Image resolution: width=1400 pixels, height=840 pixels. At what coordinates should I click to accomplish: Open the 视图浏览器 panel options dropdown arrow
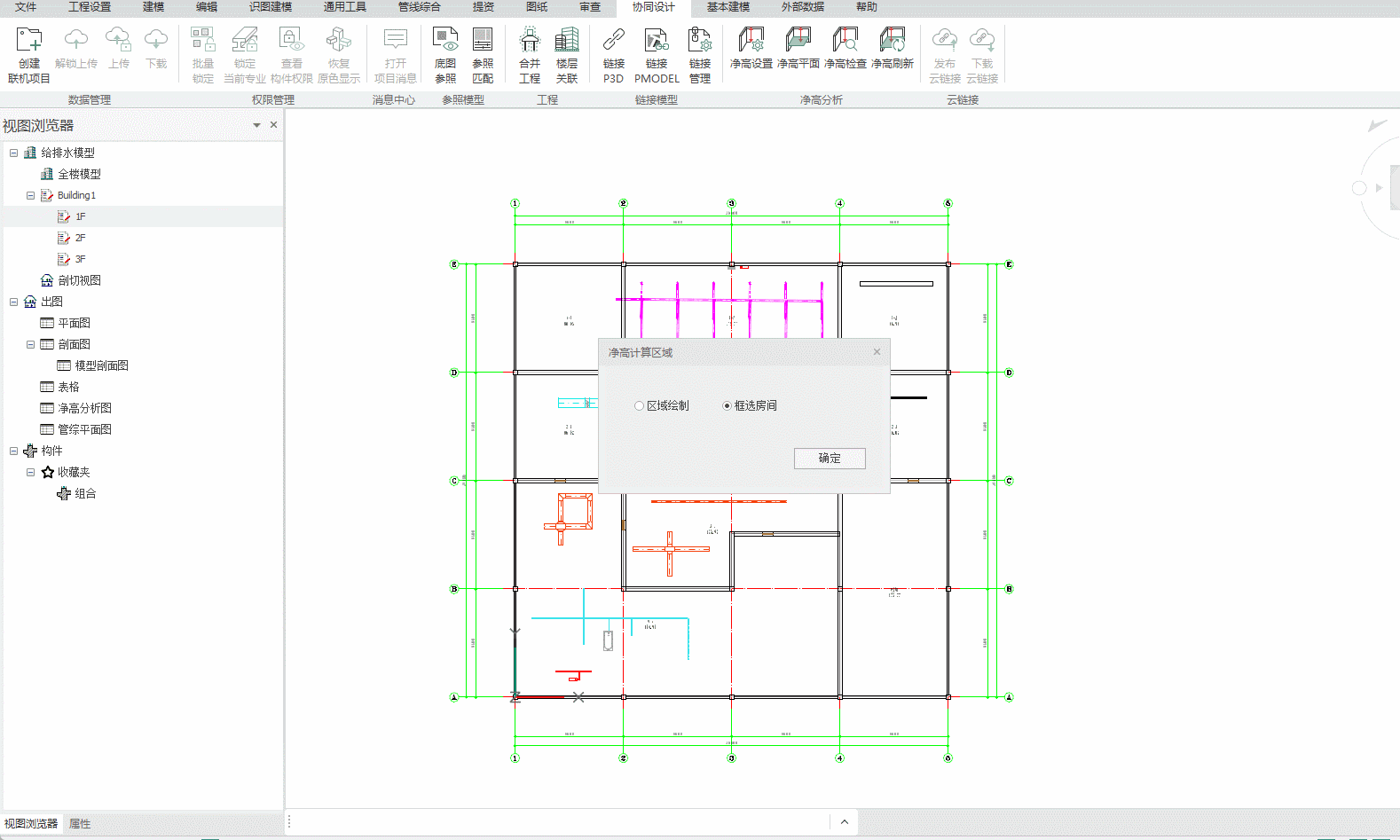256,125
